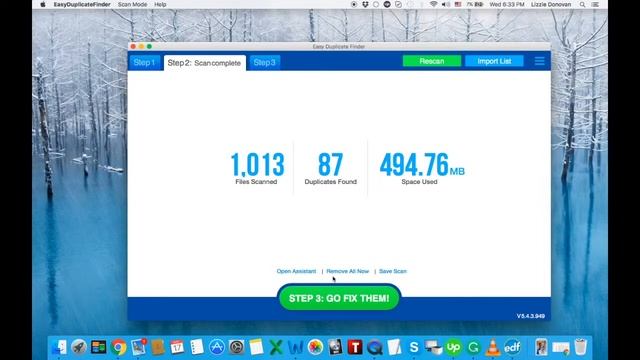The width and height of the screenshot is (640, 360).
Task: Click STEP 3: GO FIX THEM! button
Action: pos(339,298)
